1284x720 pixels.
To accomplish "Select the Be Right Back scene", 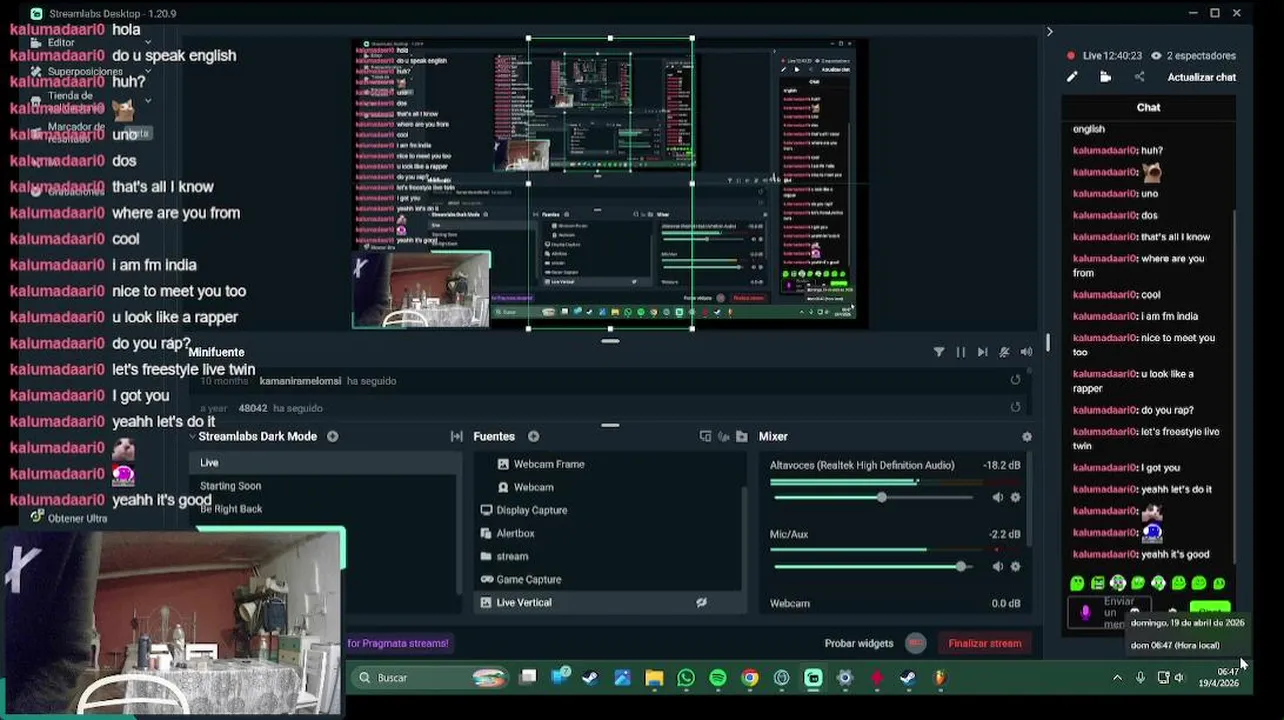I will pyautogui.click(x=323, y=508).
